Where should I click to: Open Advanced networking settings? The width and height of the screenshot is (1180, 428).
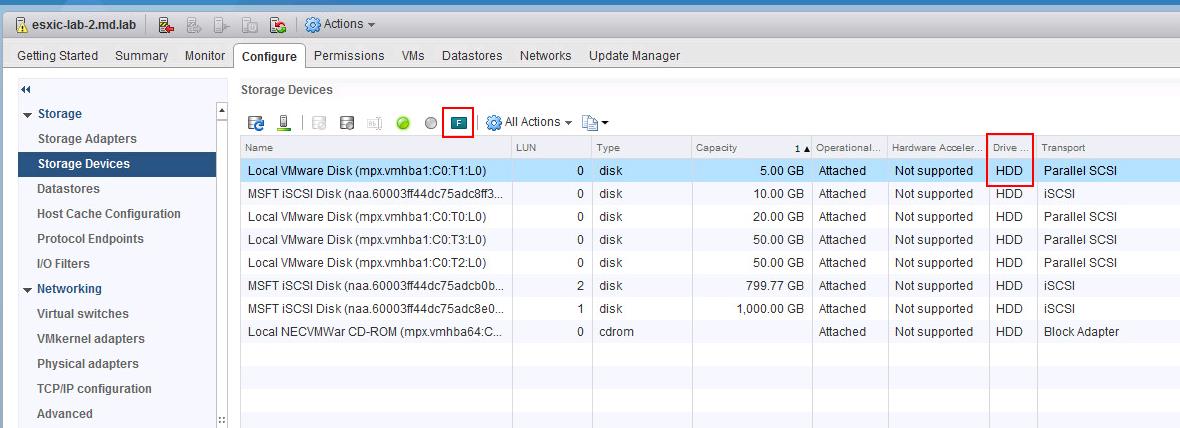65,413
